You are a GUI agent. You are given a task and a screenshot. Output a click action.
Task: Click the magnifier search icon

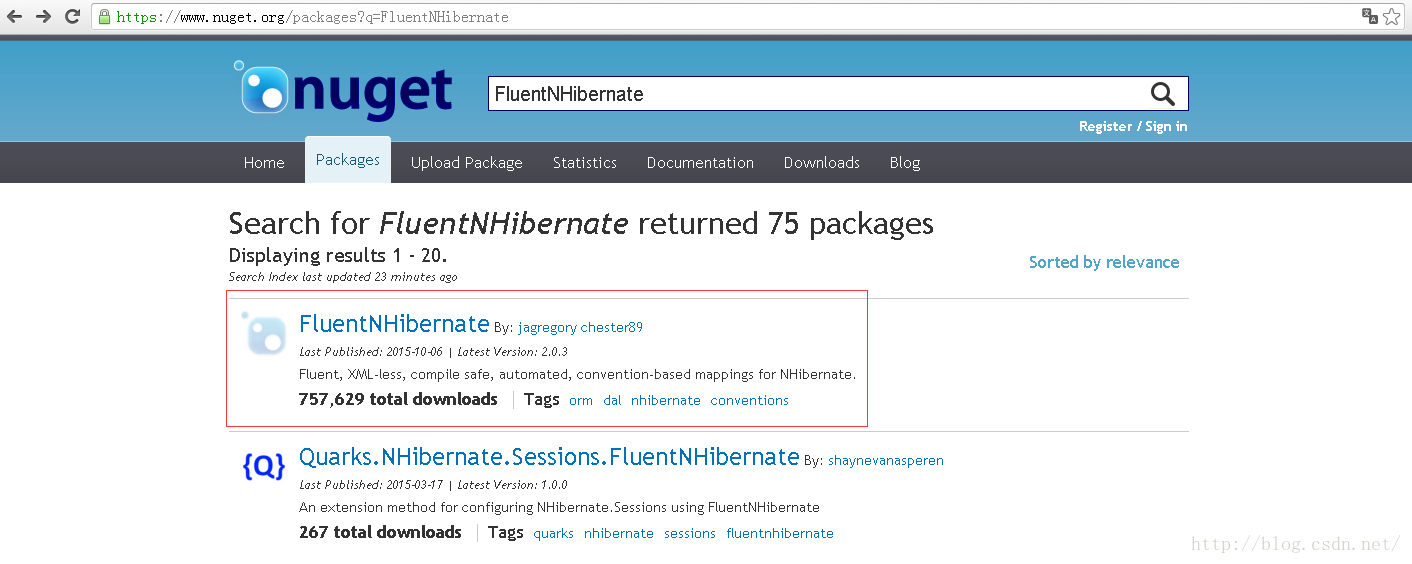(1162, 94)
